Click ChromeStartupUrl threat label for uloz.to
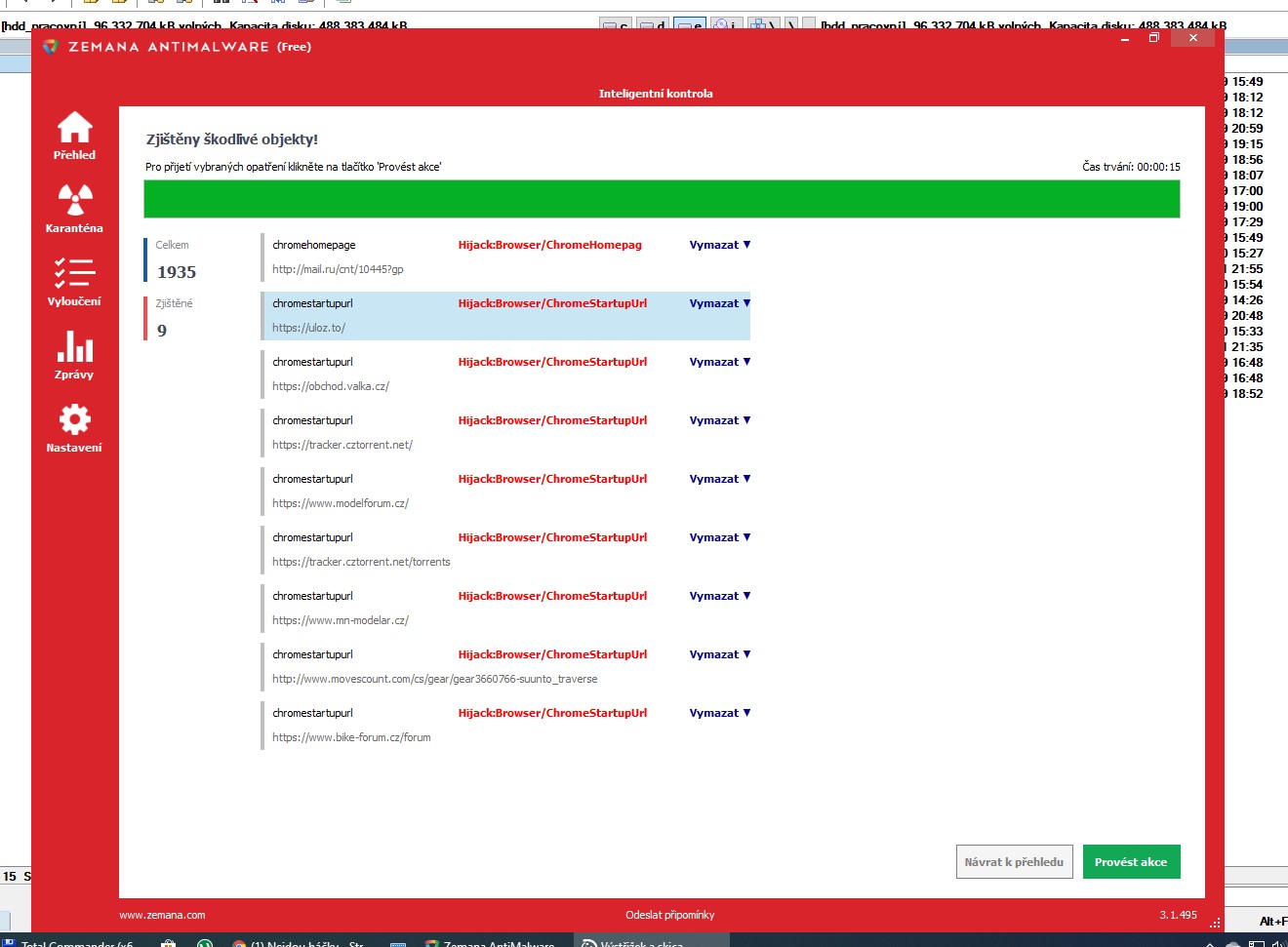The width and height of the screenshot is (1288, 947). [x=552, y=303]
